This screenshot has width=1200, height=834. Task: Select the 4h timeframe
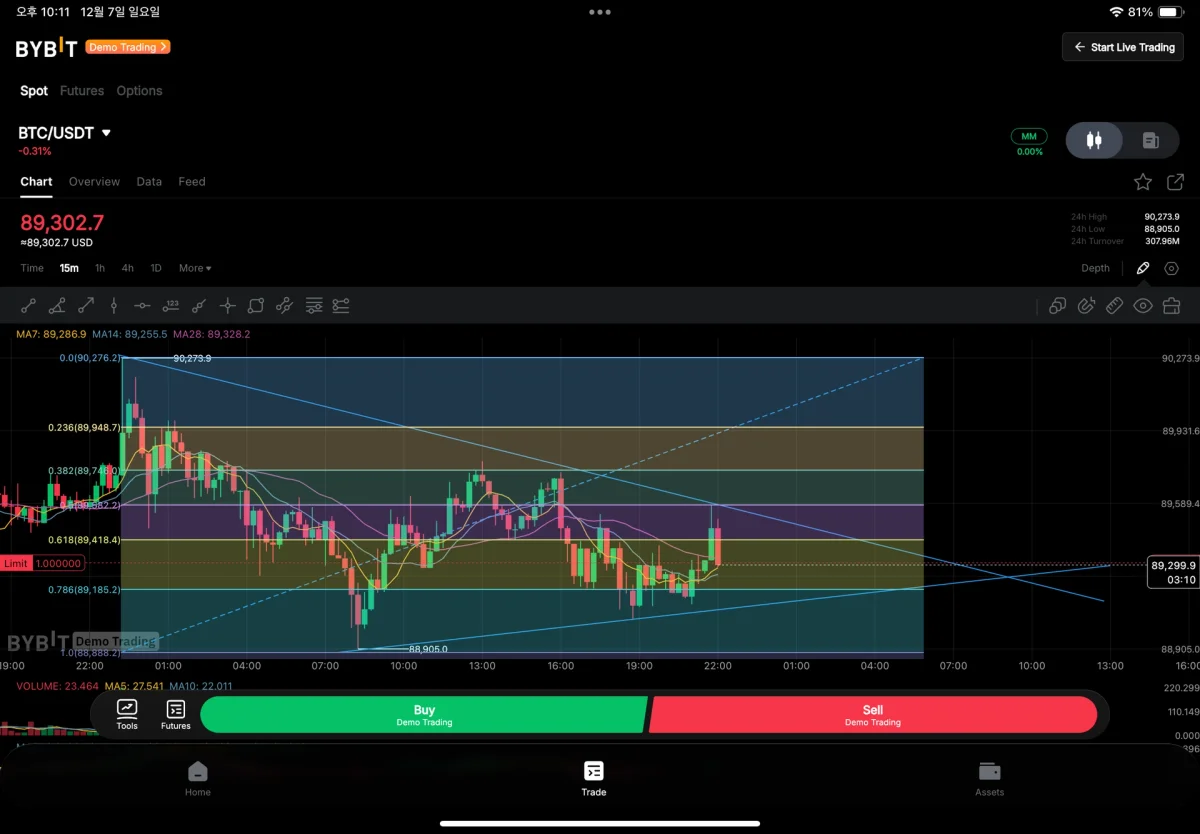pyautogui.click(x=128, y=268)
